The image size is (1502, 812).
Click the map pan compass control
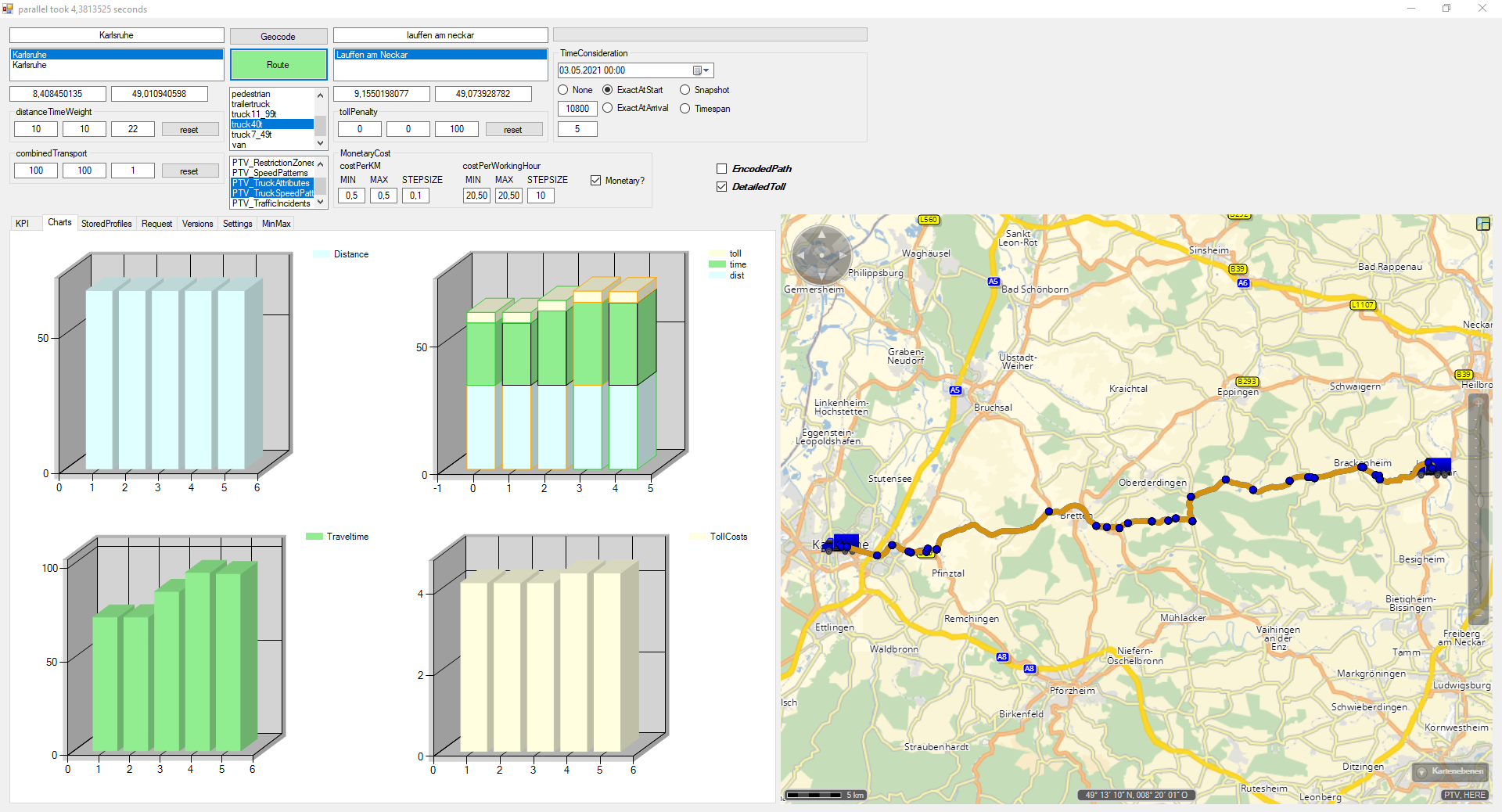pos(821,254)
